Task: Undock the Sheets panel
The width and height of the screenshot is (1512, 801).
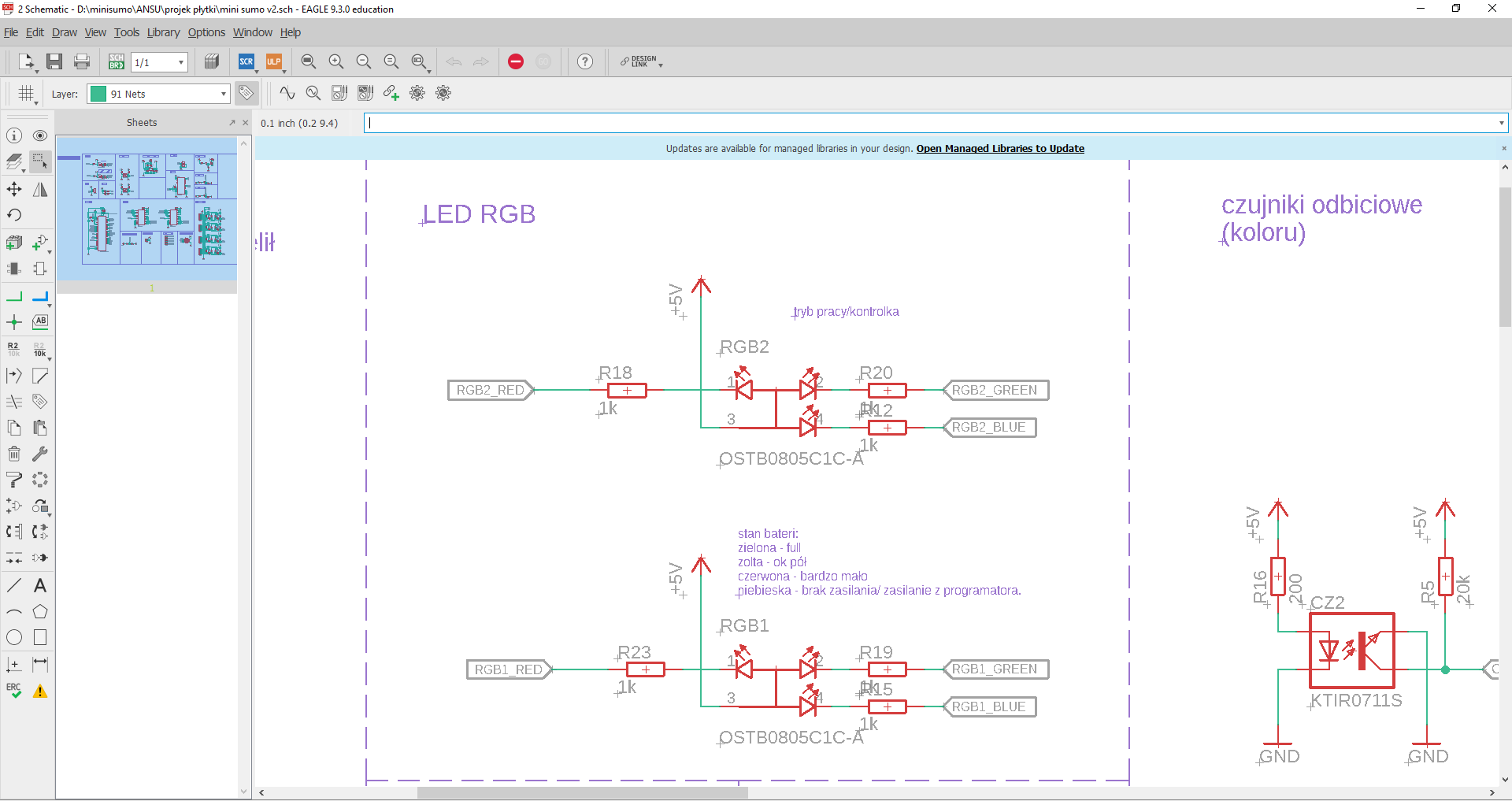Action: [x=232, y=123]
